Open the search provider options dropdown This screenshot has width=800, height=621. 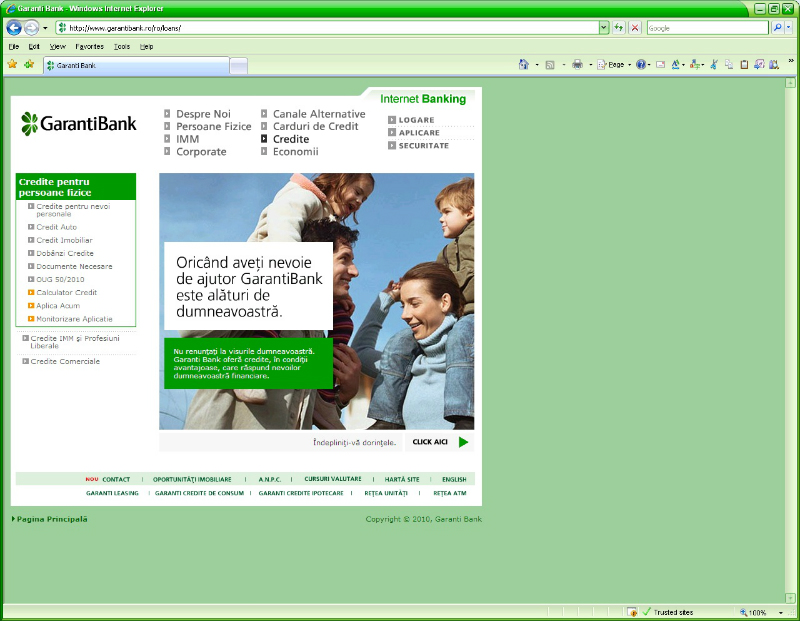coord(789,28)
